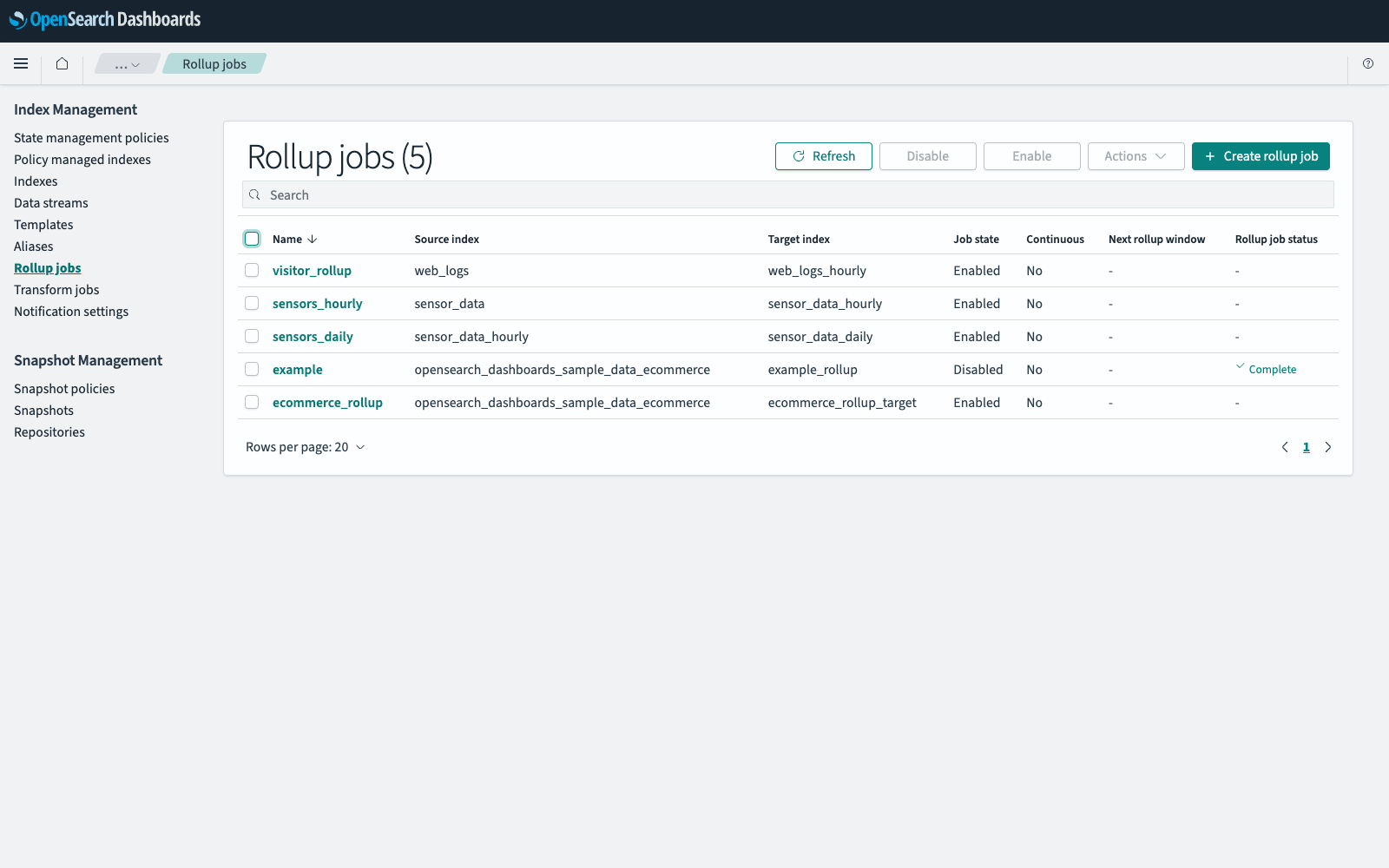Image resolution: width=1389 pixels, height=868 pixels.
Task: Click the OpenSearch Dashboards logo
Action: click(105, 19)
